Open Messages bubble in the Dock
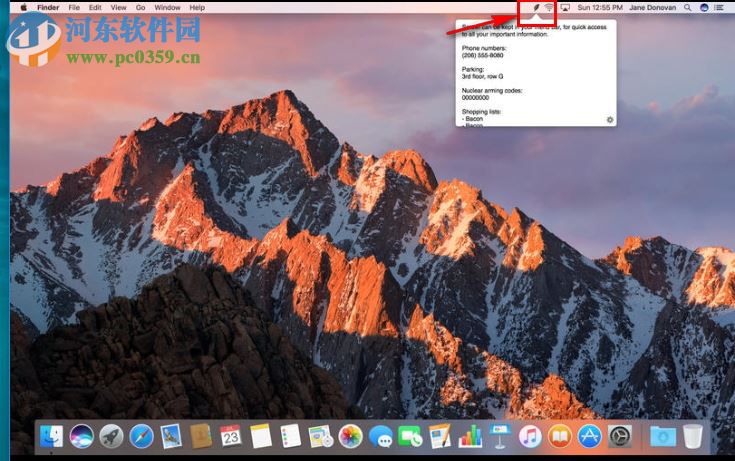This screenshot has width=735, height=461. (381, 436)
